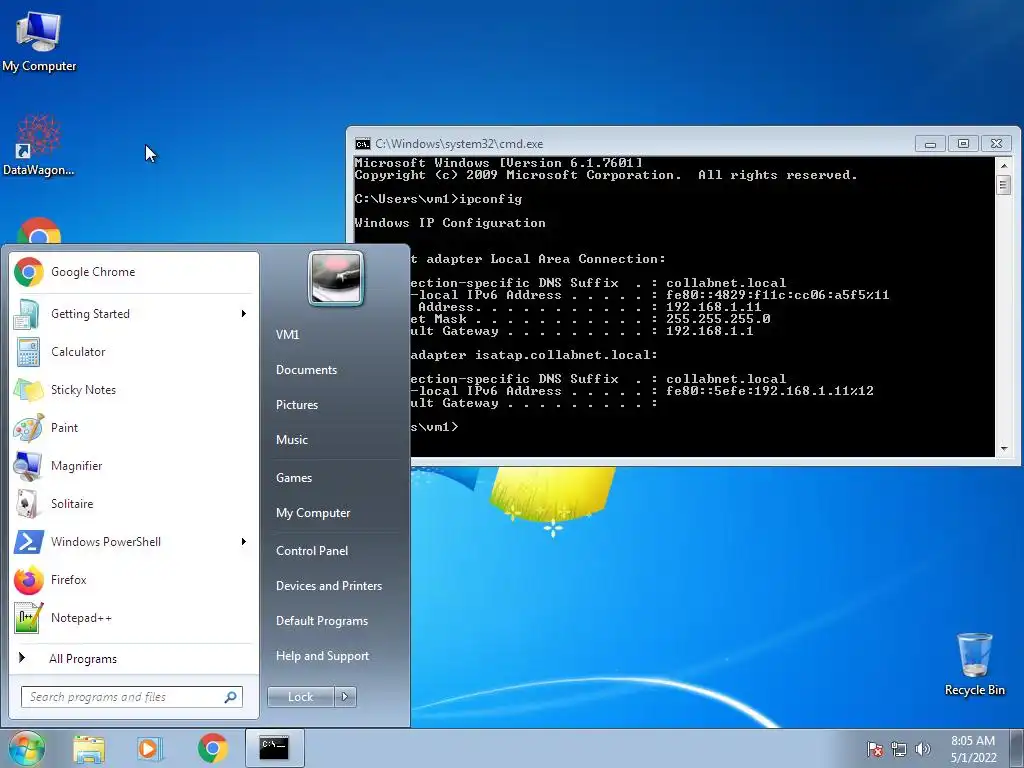The image size is (1024, 768).
Task: Open Firefox from the Start menu
Action: pos(134,580)
